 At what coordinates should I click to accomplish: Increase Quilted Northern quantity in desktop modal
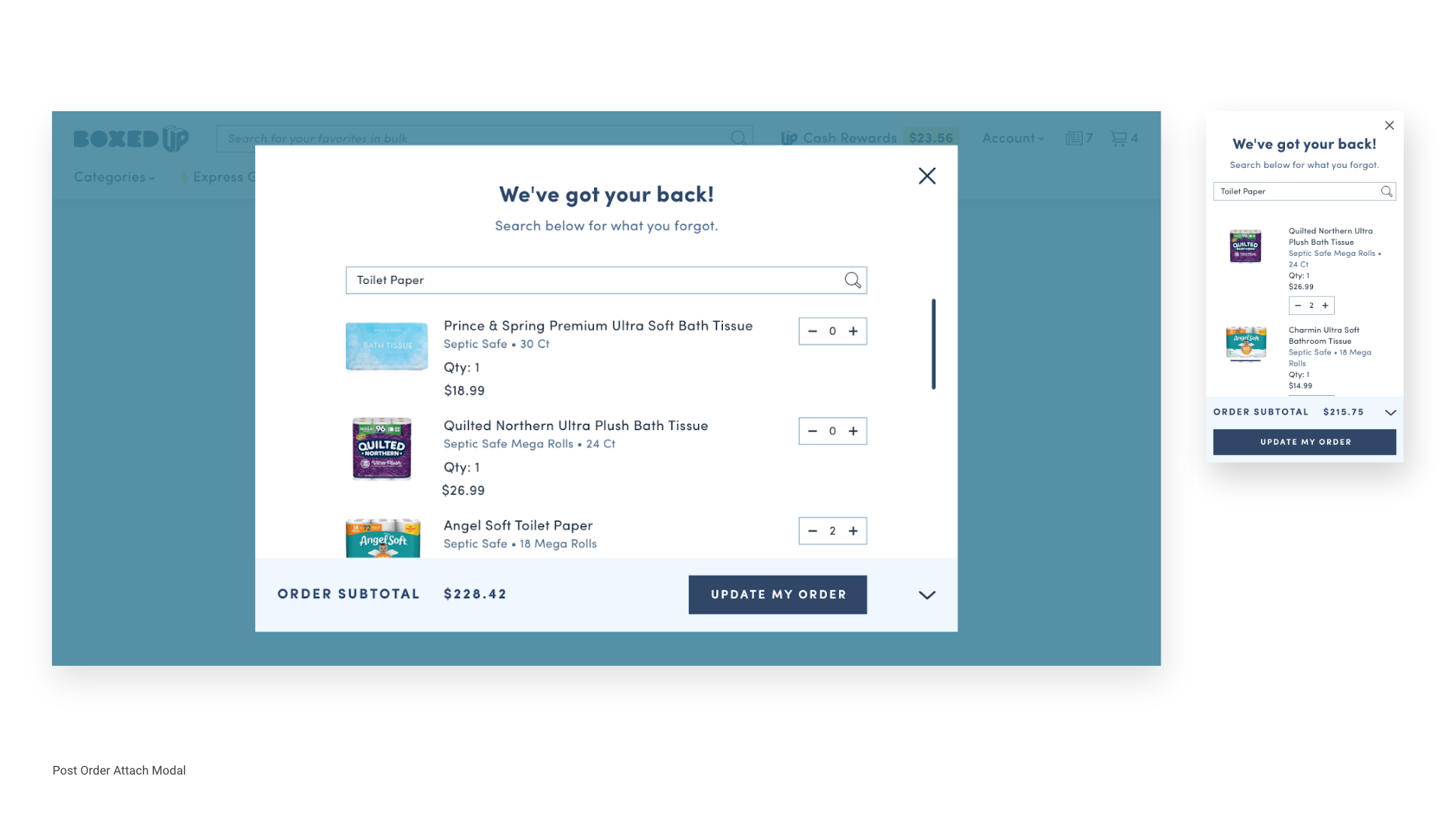pyautogui.click(x=854, y=431)
